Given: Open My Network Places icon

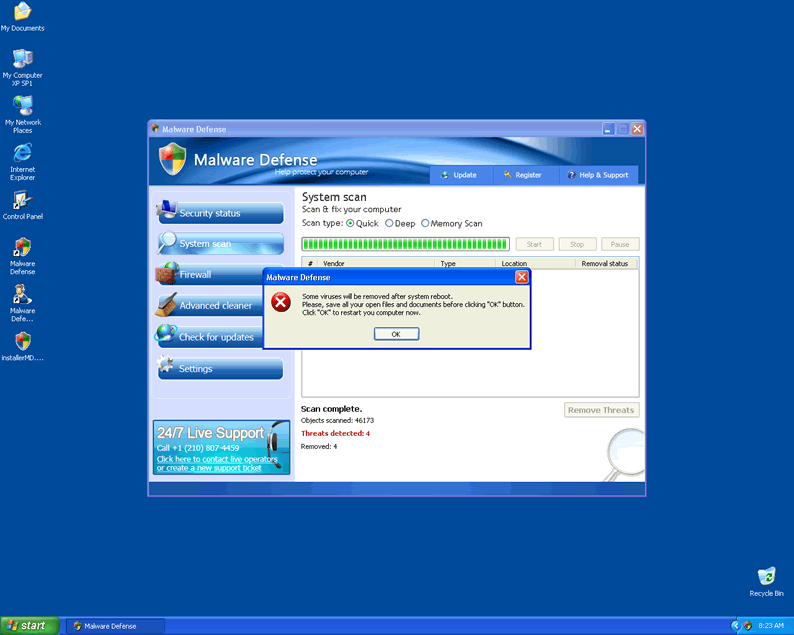Looking at the screenshot, I should coord(22,107).
